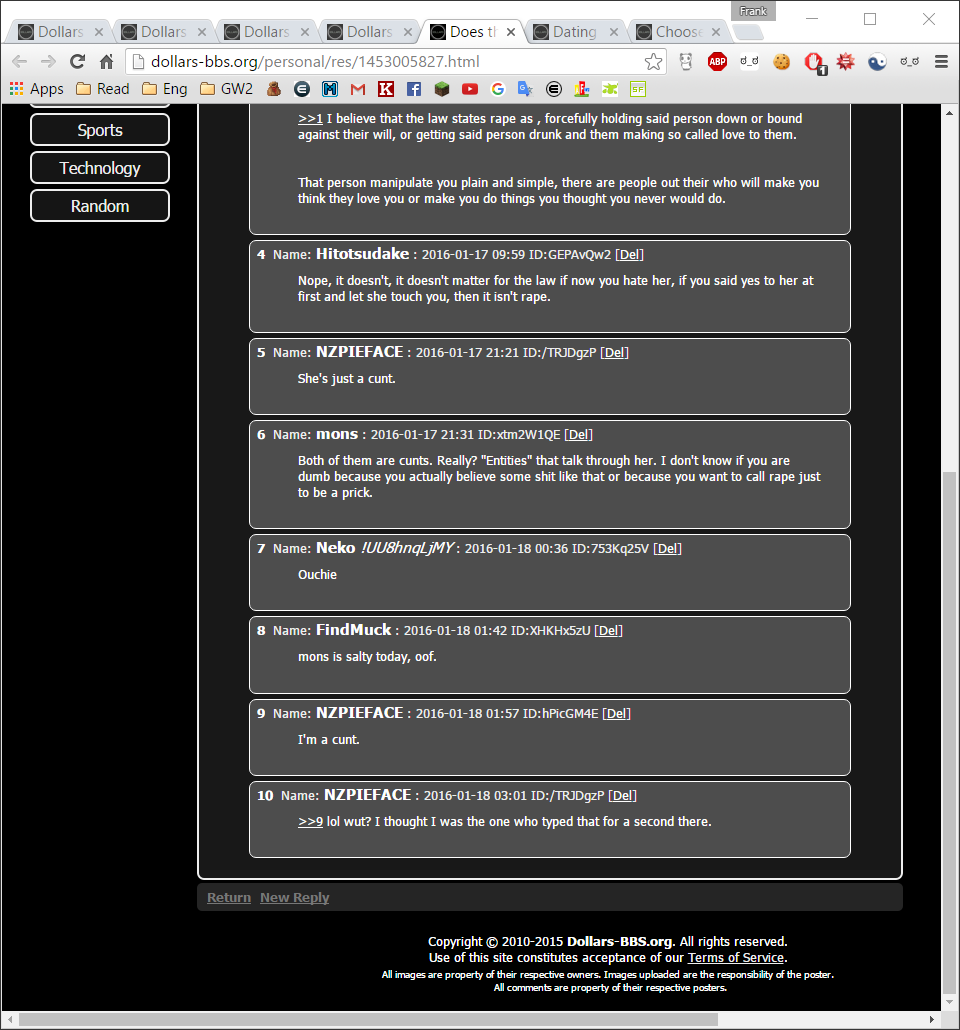Open the Adblock Plus extension
The image size is (960, 1030).
[x=718, y=62]
